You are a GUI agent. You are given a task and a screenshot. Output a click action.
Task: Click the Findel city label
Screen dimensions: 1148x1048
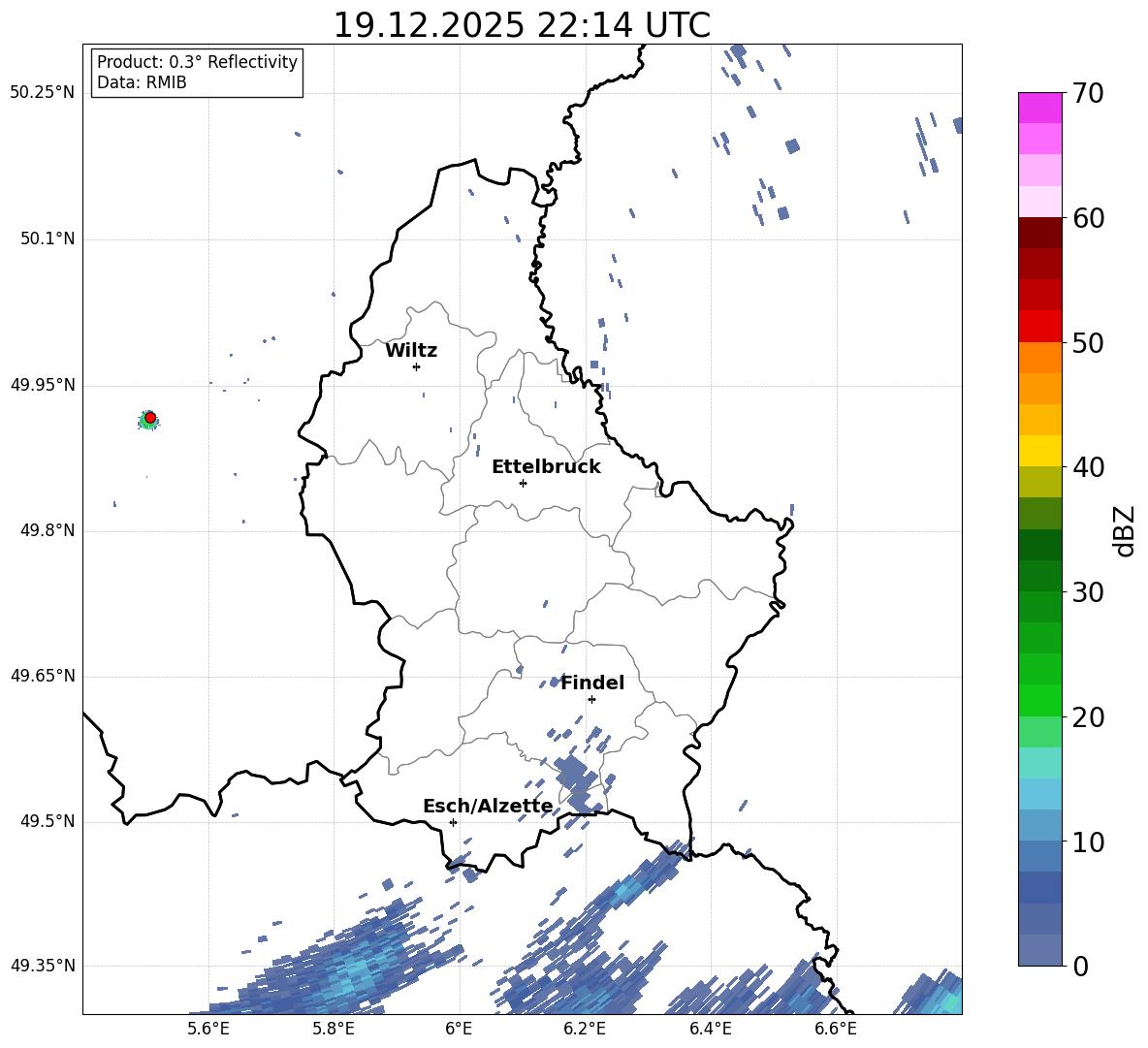[x=592, y=683]
